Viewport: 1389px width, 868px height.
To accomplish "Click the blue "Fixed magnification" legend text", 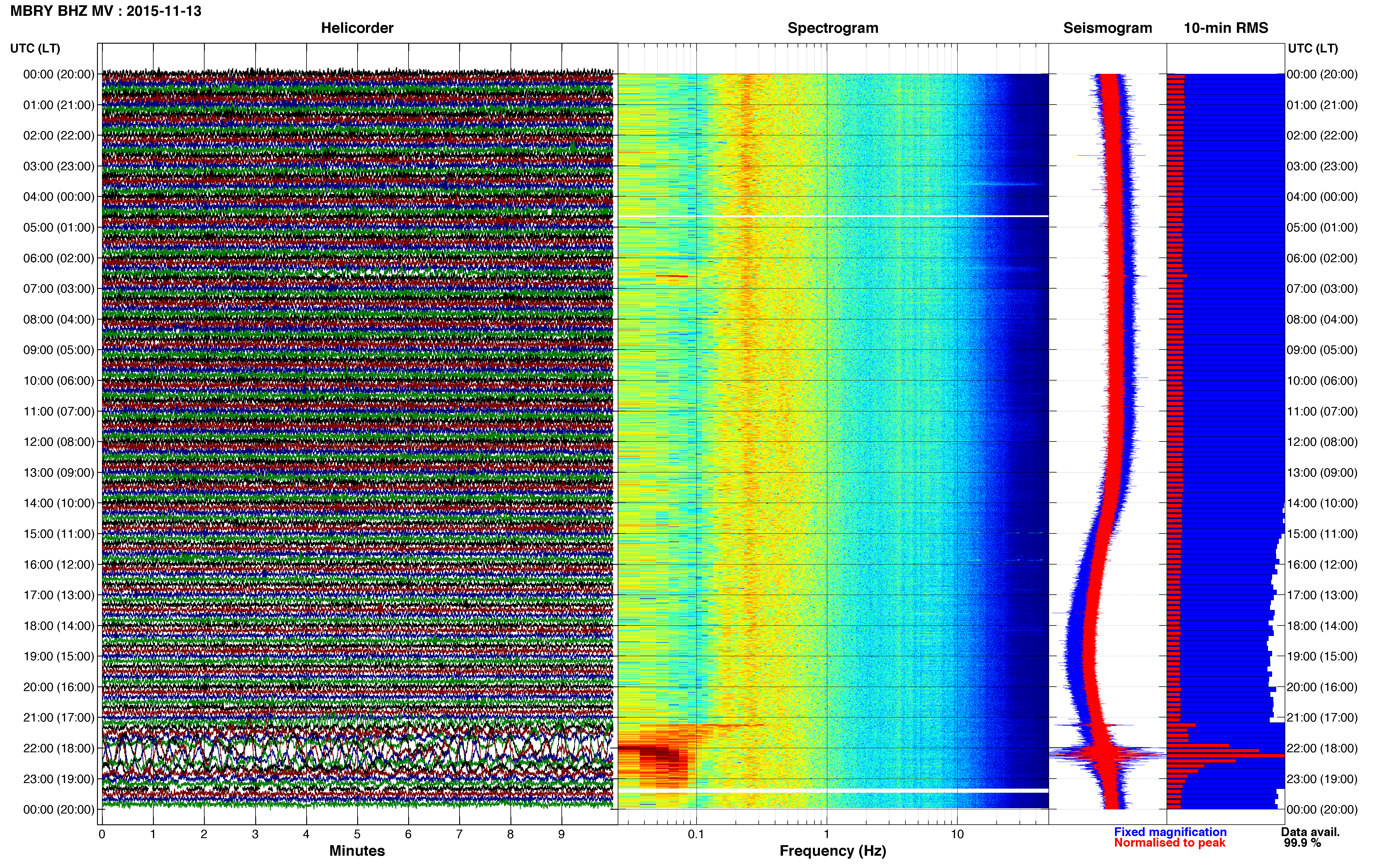I will (x=1170, y=832).
